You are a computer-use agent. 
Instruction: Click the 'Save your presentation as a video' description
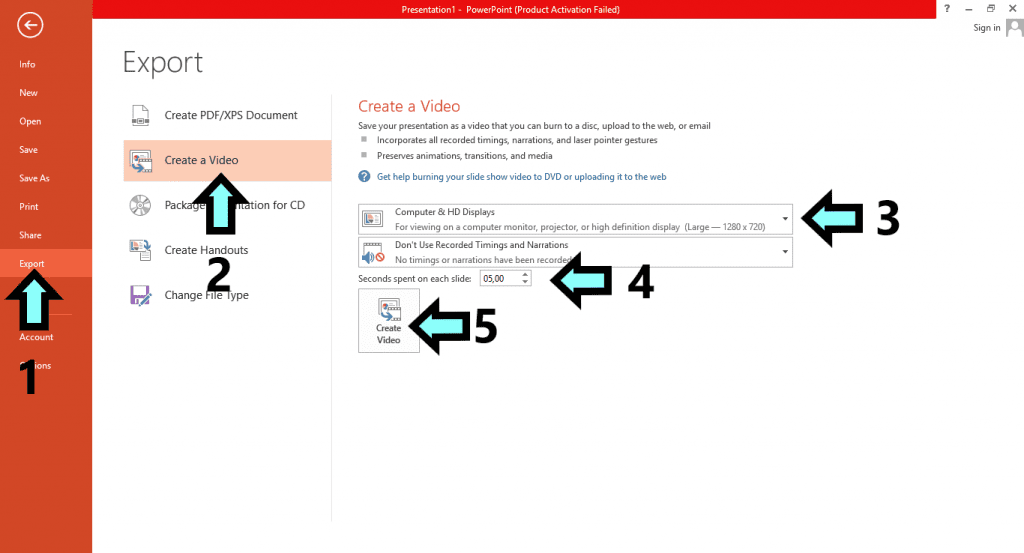534,125
